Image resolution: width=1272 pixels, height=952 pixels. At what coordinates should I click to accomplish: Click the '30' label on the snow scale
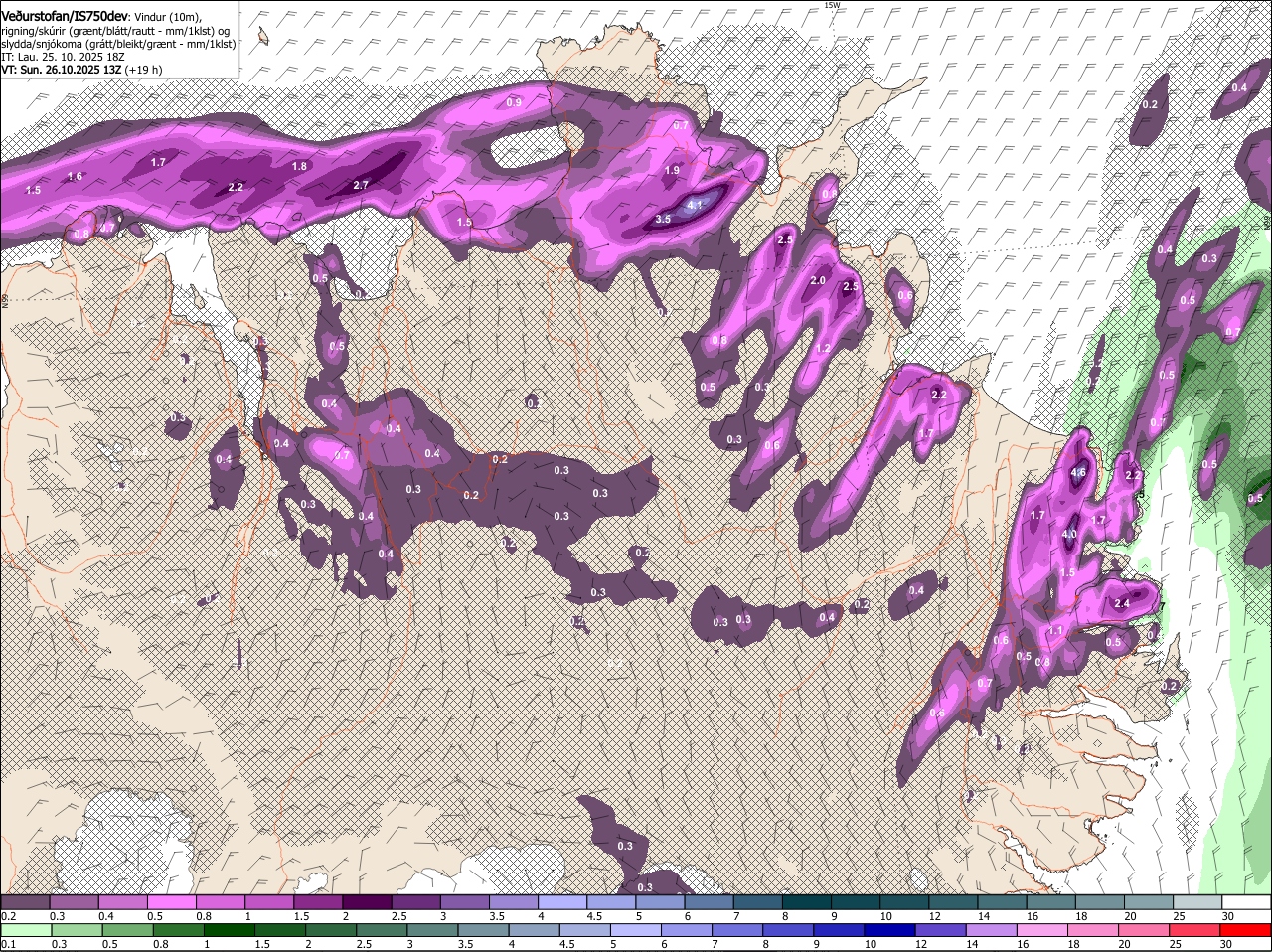tap(1228, 916)
